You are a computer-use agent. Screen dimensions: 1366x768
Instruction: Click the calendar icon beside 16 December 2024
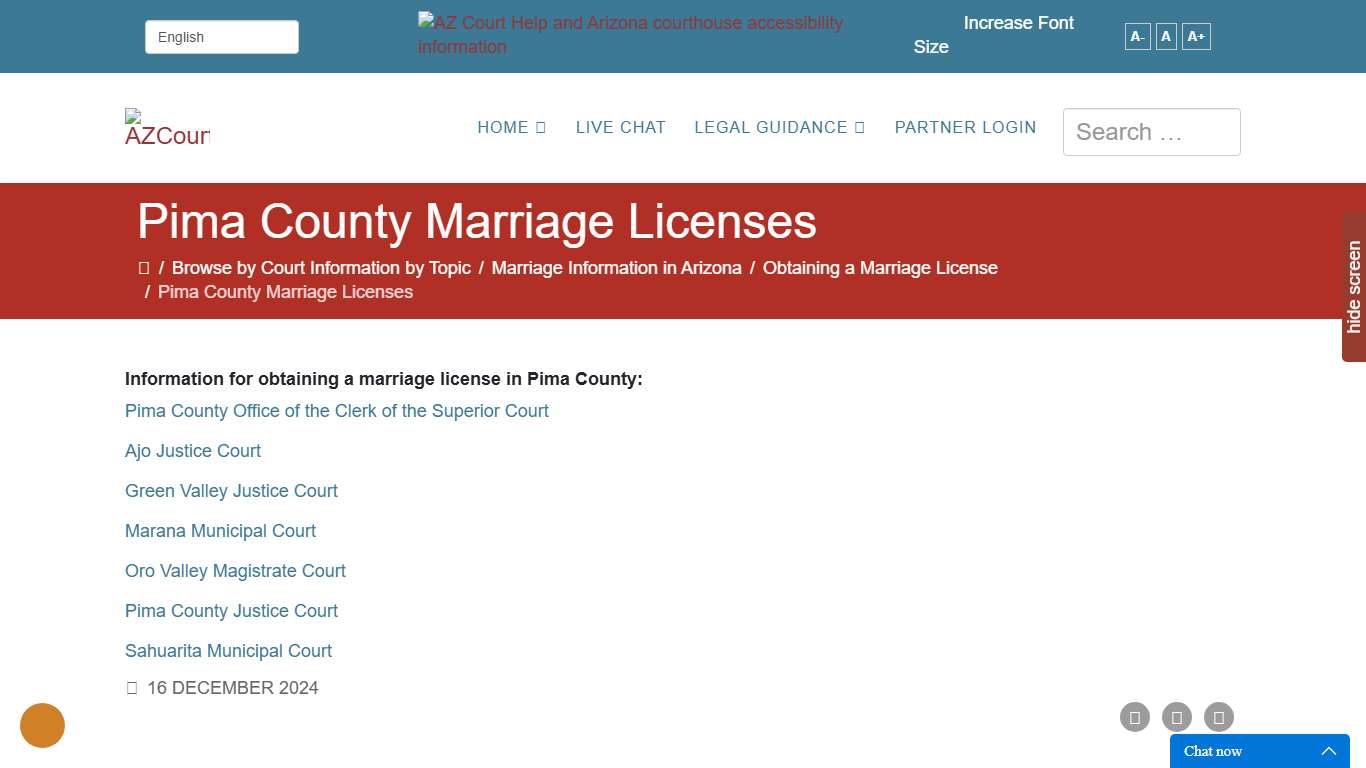click(131, 687)
